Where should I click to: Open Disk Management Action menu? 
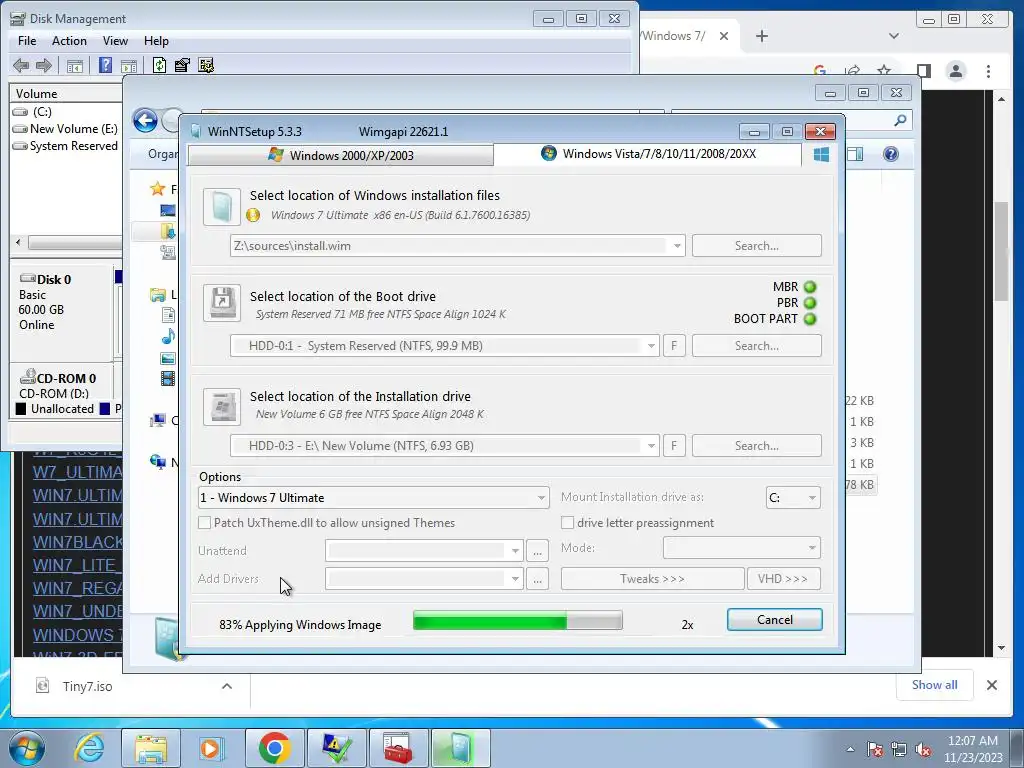69,40
